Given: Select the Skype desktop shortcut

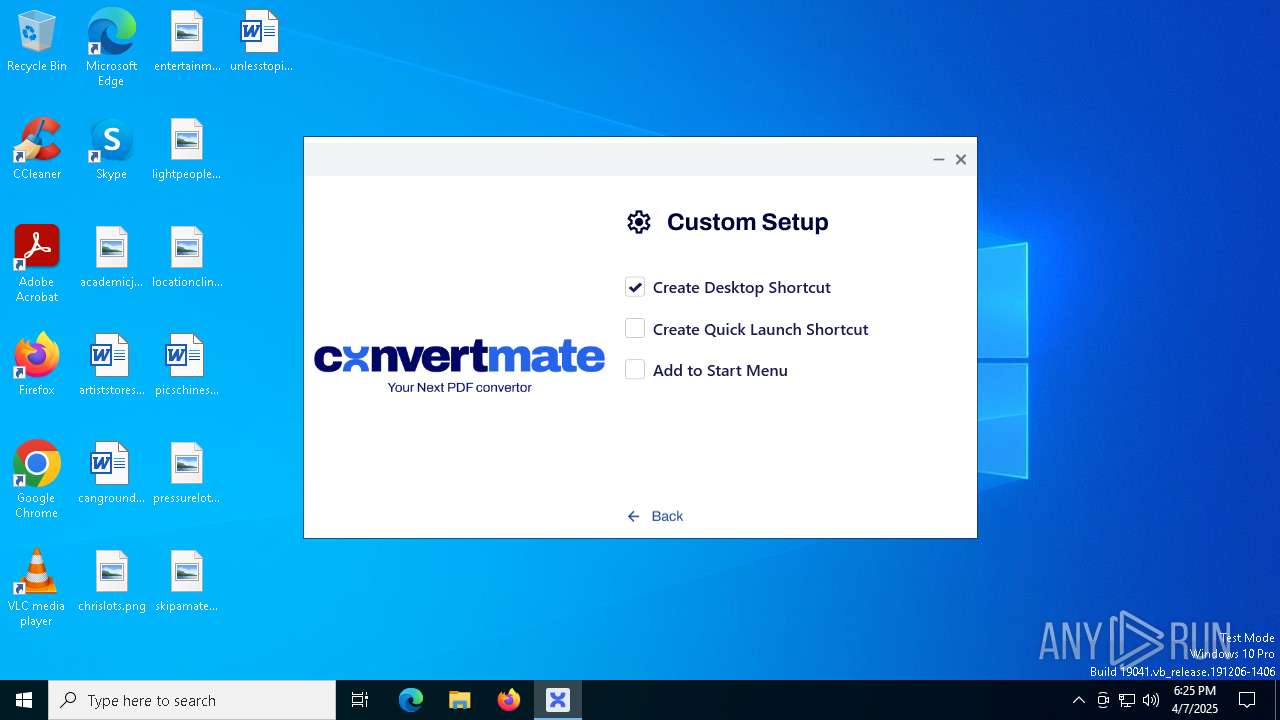Looking at the screenshot, I should (x=111, y=150).
